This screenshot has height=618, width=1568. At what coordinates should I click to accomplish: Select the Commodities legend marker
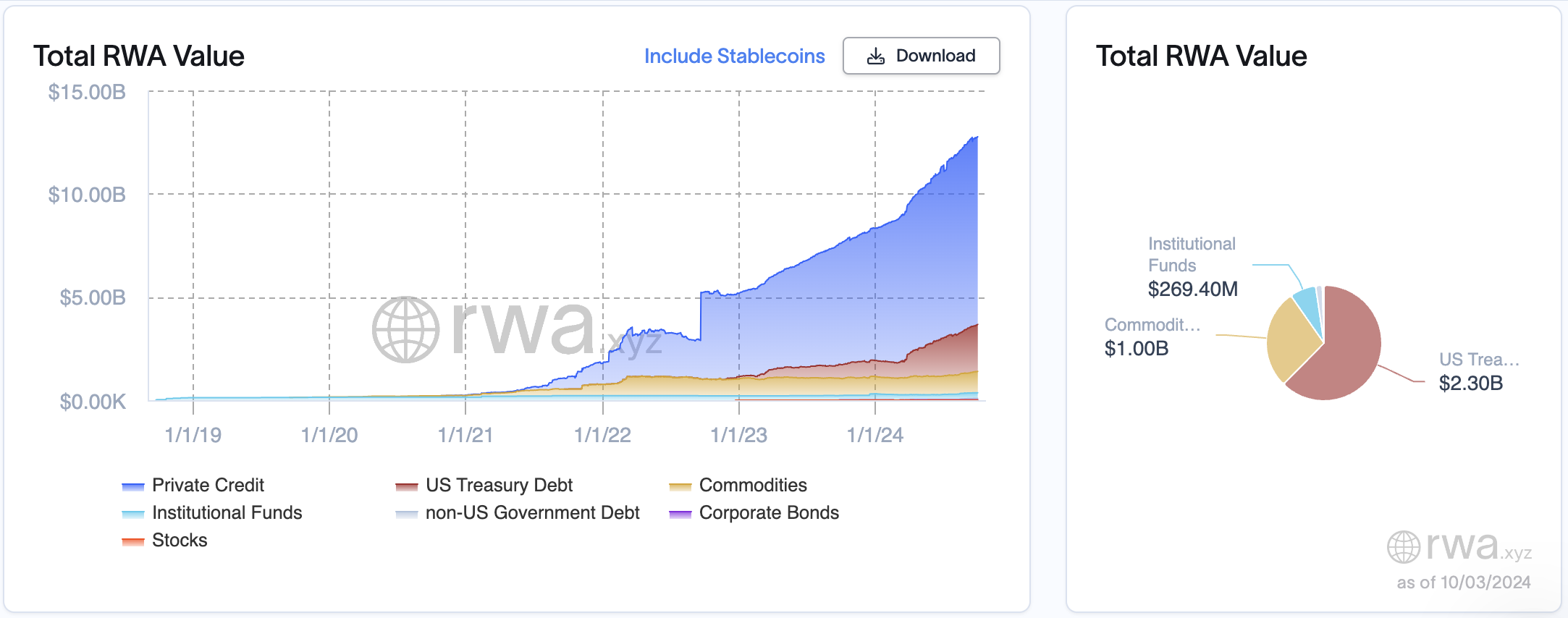point(680,485)
